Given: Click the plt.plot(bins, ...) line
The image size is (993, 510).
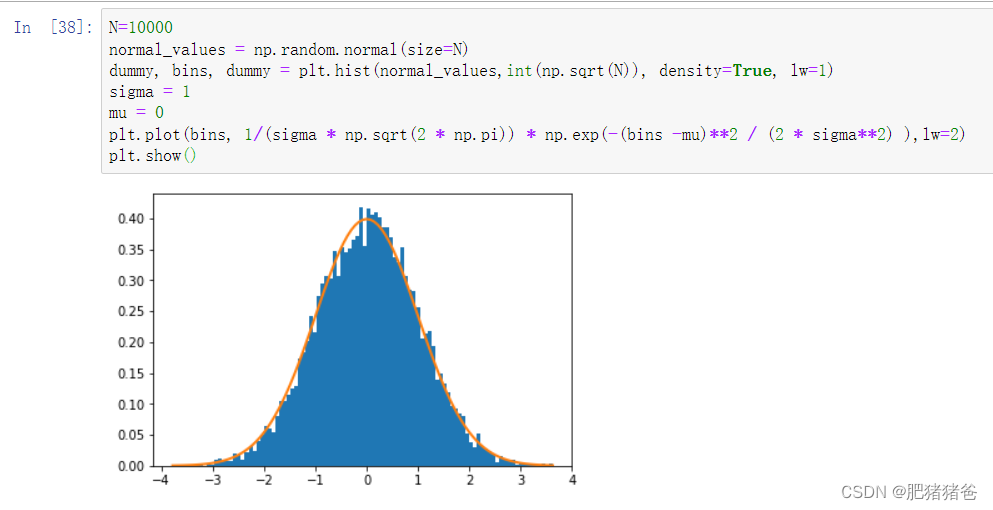Looking at the screenshot, I should pyautogui.click(x=537, y=135).
